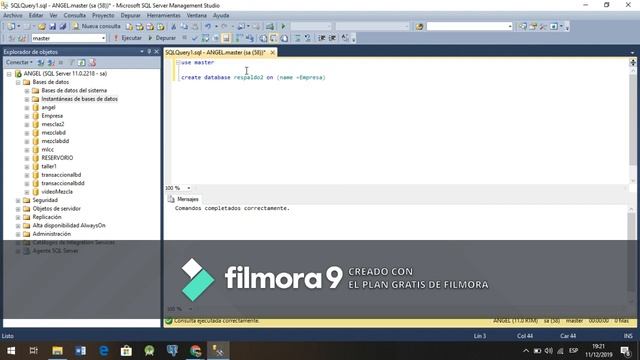Select Instantáneas de bases de datos folder
The width and height of the screenshot is (640, 360).
coord(79,99)
